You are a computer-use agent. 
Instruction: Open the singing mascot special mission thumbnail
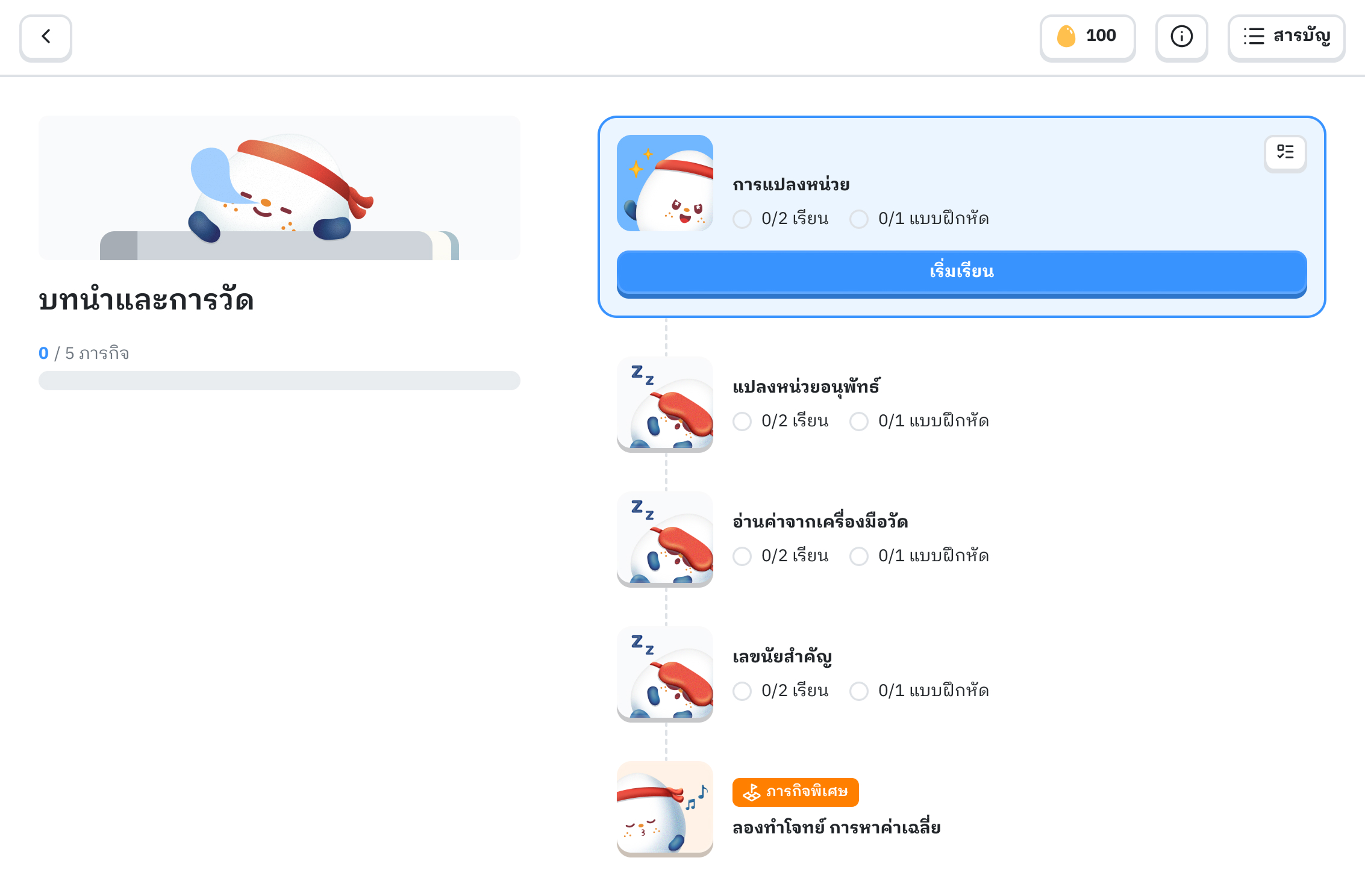(665, 809)
